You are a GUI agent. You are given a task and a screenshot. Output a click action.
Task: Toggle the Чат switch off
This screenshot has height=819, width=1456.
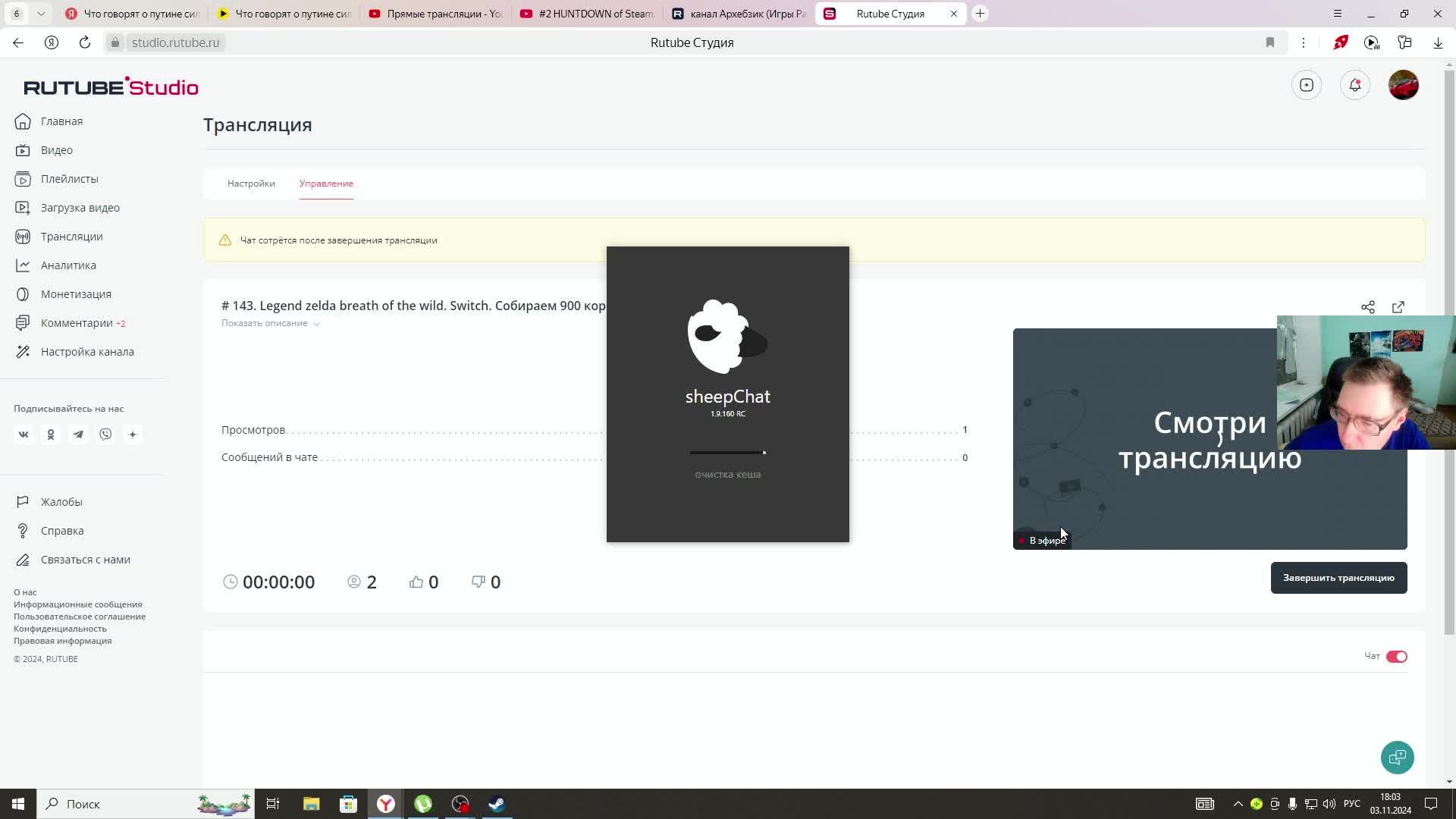point(1396,657)
